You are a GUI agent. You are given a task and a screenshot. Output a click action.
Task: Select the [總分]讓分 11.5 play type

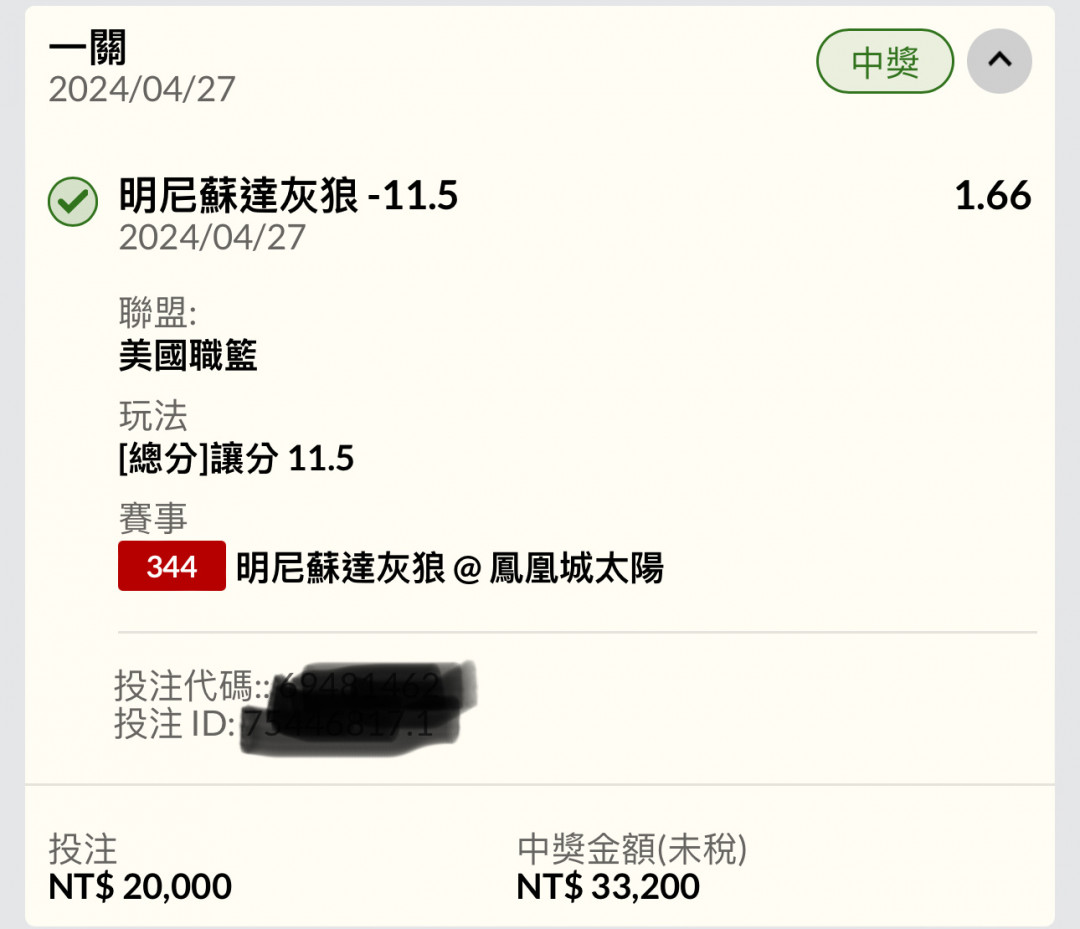tap(236, 458)
